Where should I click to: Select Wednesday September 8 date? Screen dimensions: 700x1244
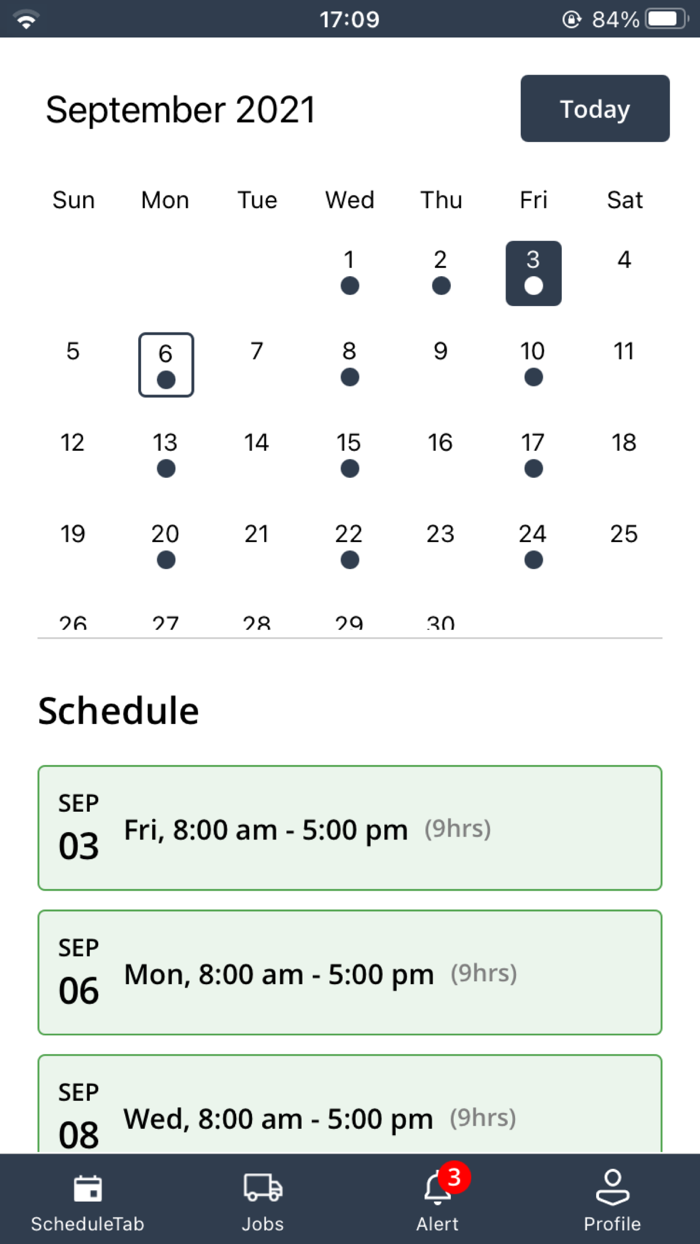pyautogui.click(x=349, y=364)
